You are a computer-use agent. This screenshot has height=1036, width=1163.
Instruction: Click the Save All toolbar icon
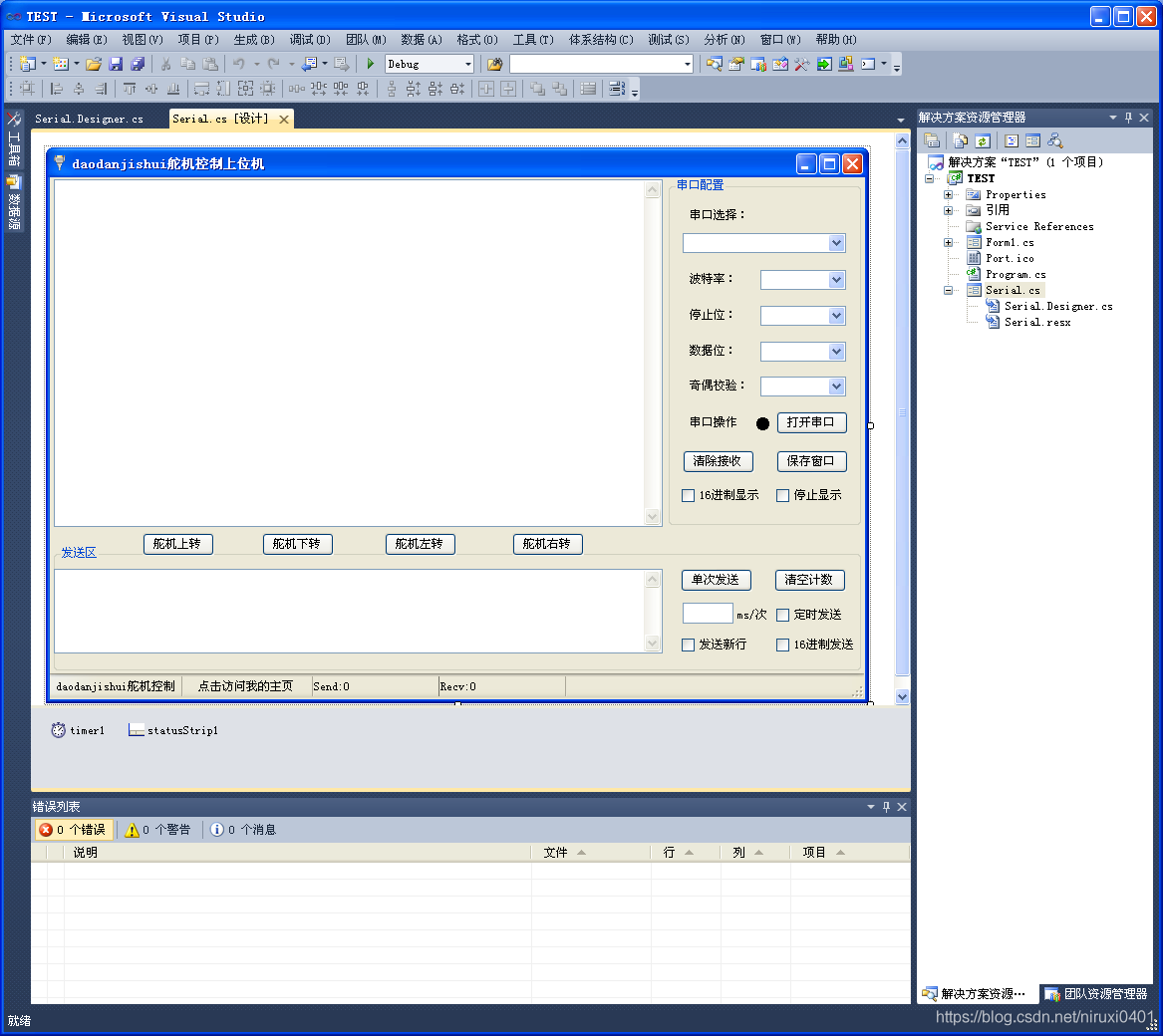[138, 64]
